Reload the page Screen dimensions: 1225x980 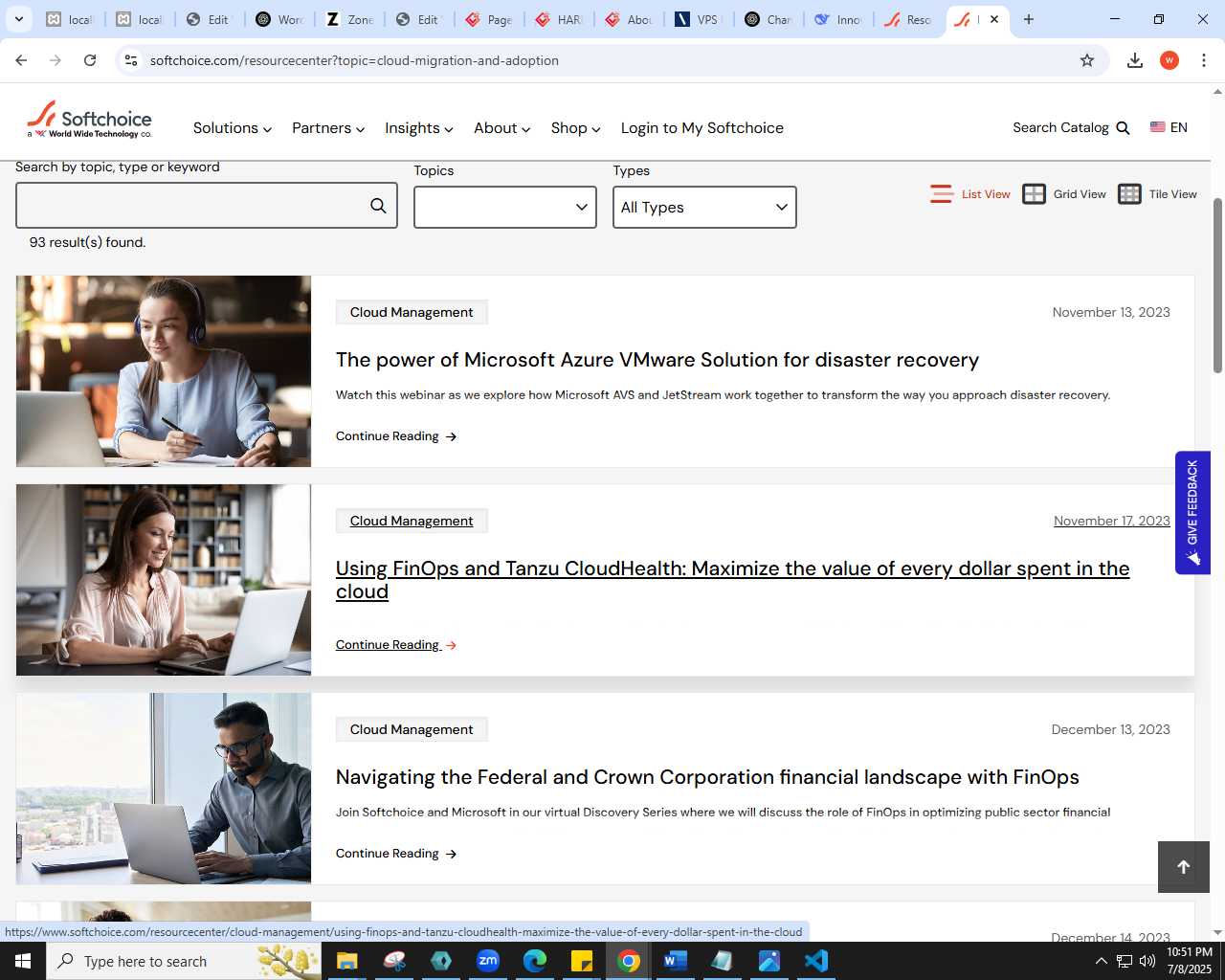(90, 60)
